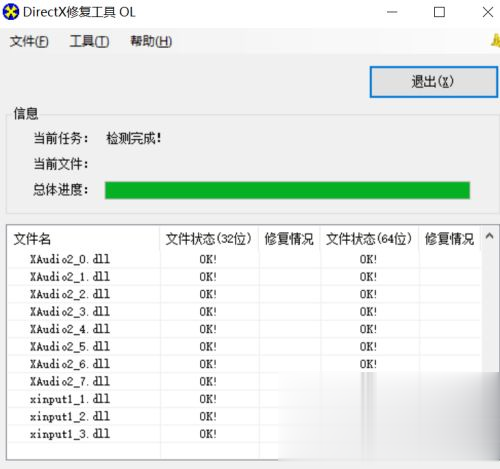This screenshot has height=469, width=500.
Task: Open the 工具(T) menu
Action: (x=89, y=42)
